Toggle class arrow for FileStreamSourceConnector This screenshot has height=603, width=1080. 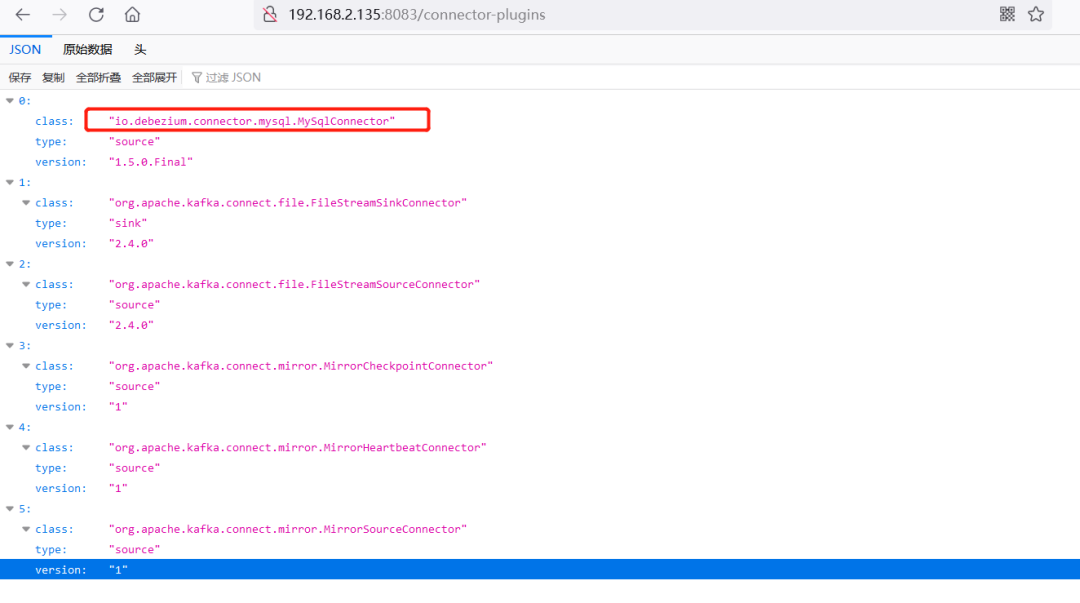click(26, 285)
